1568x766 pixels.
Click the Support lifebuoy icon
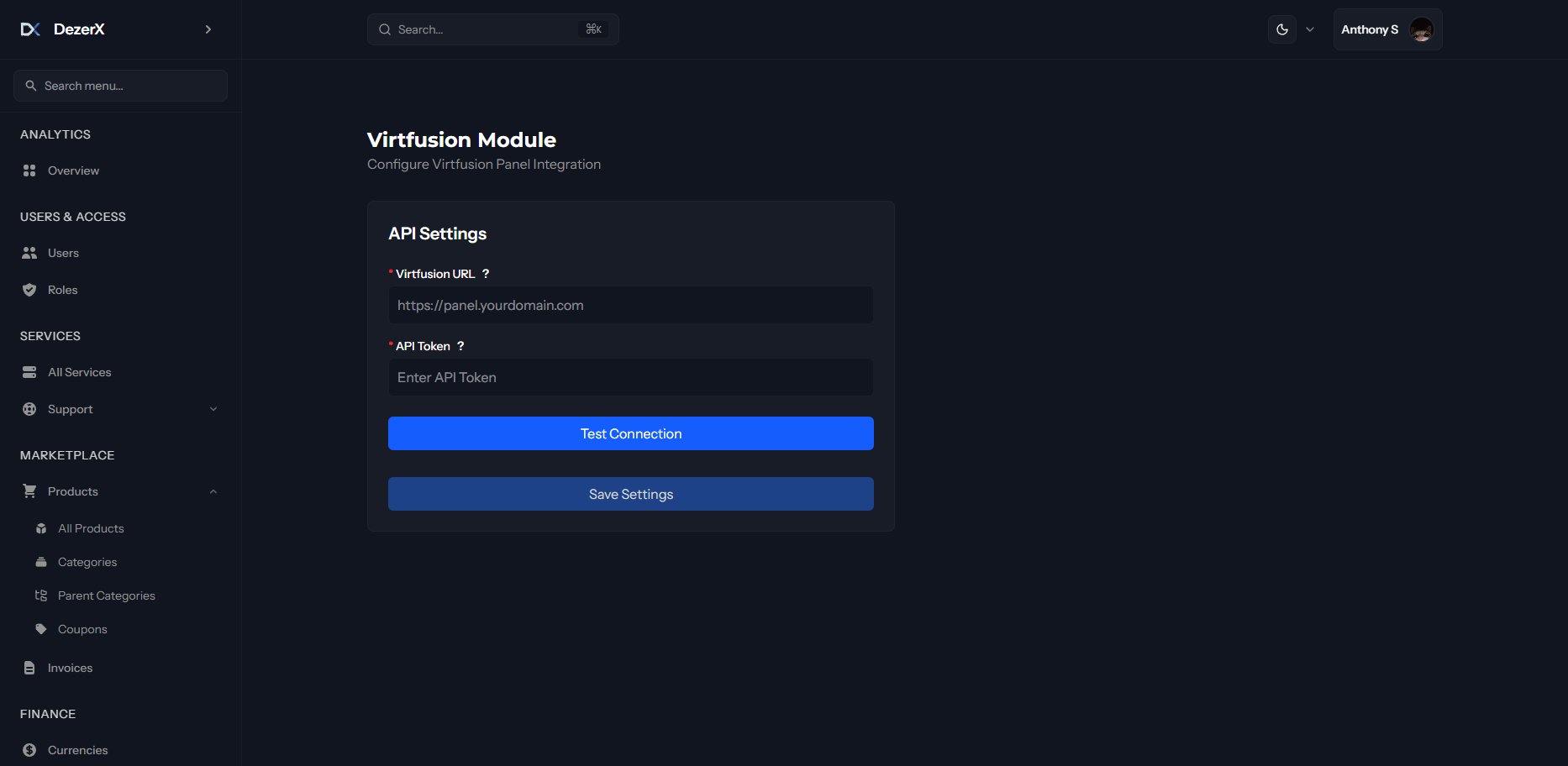[x=29, y=409]
